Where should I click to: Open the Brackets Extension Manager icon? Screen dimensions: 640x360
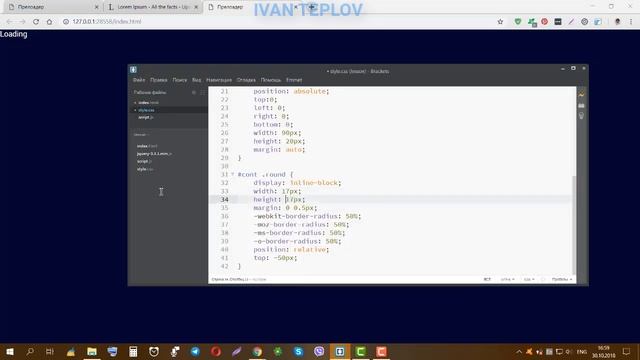point(581,106)
